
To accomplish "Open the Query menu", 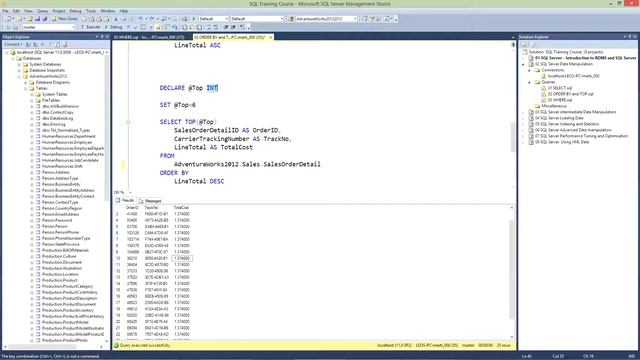I will (x=42, y=11).
